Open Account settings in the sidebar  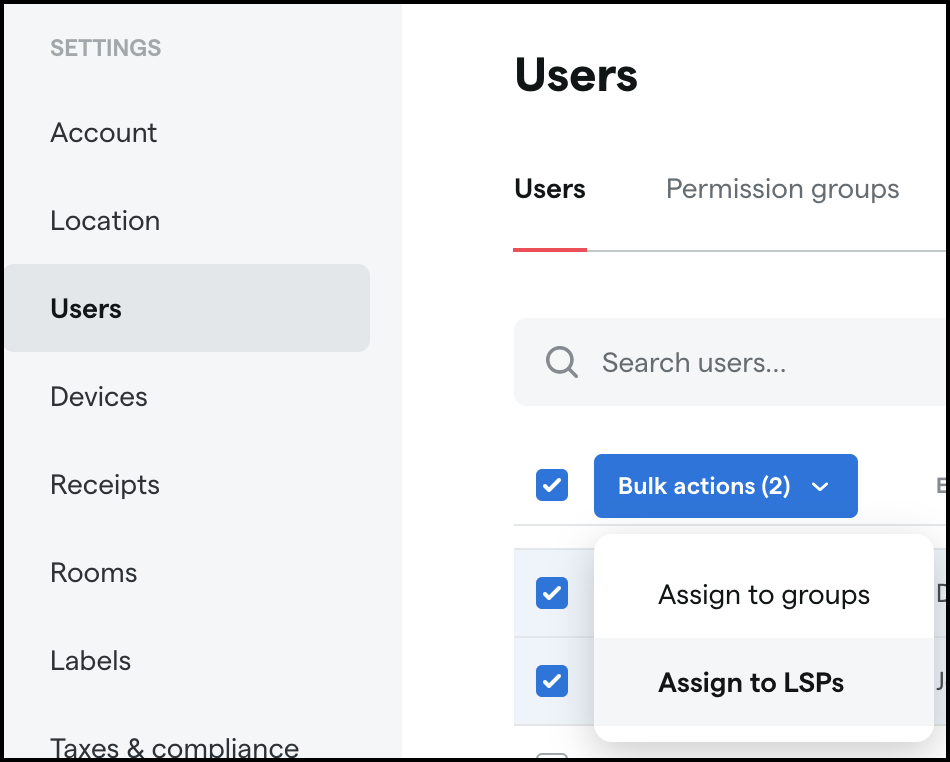tap(104, 133)
